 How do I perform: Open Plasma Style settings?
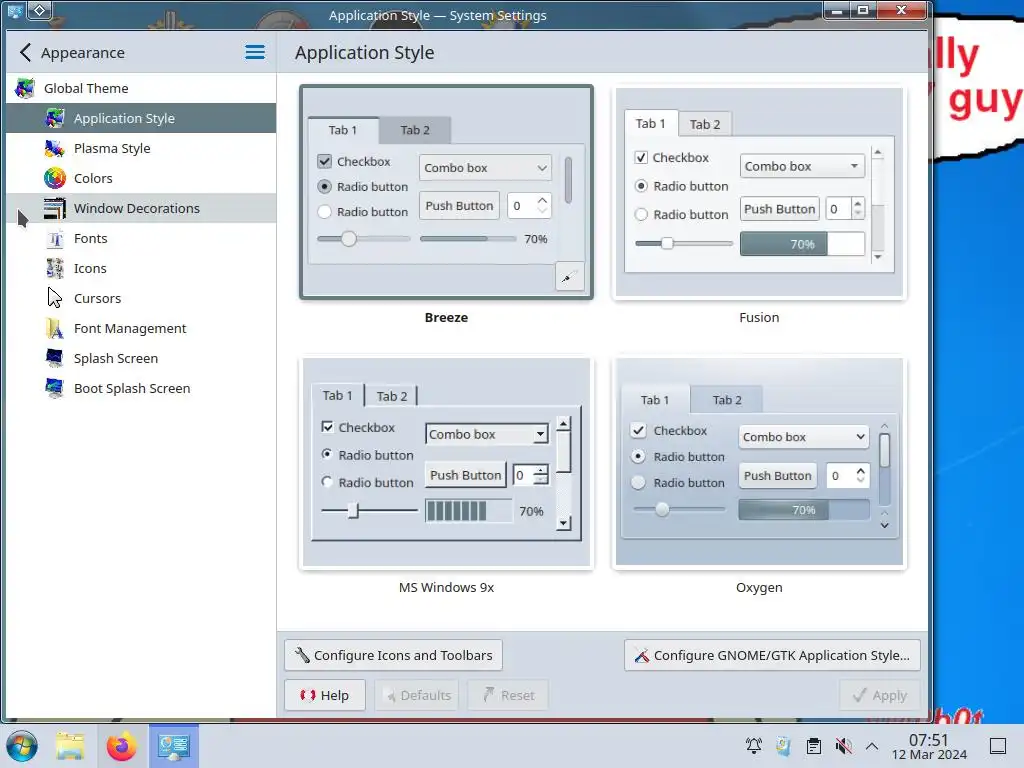141,148
